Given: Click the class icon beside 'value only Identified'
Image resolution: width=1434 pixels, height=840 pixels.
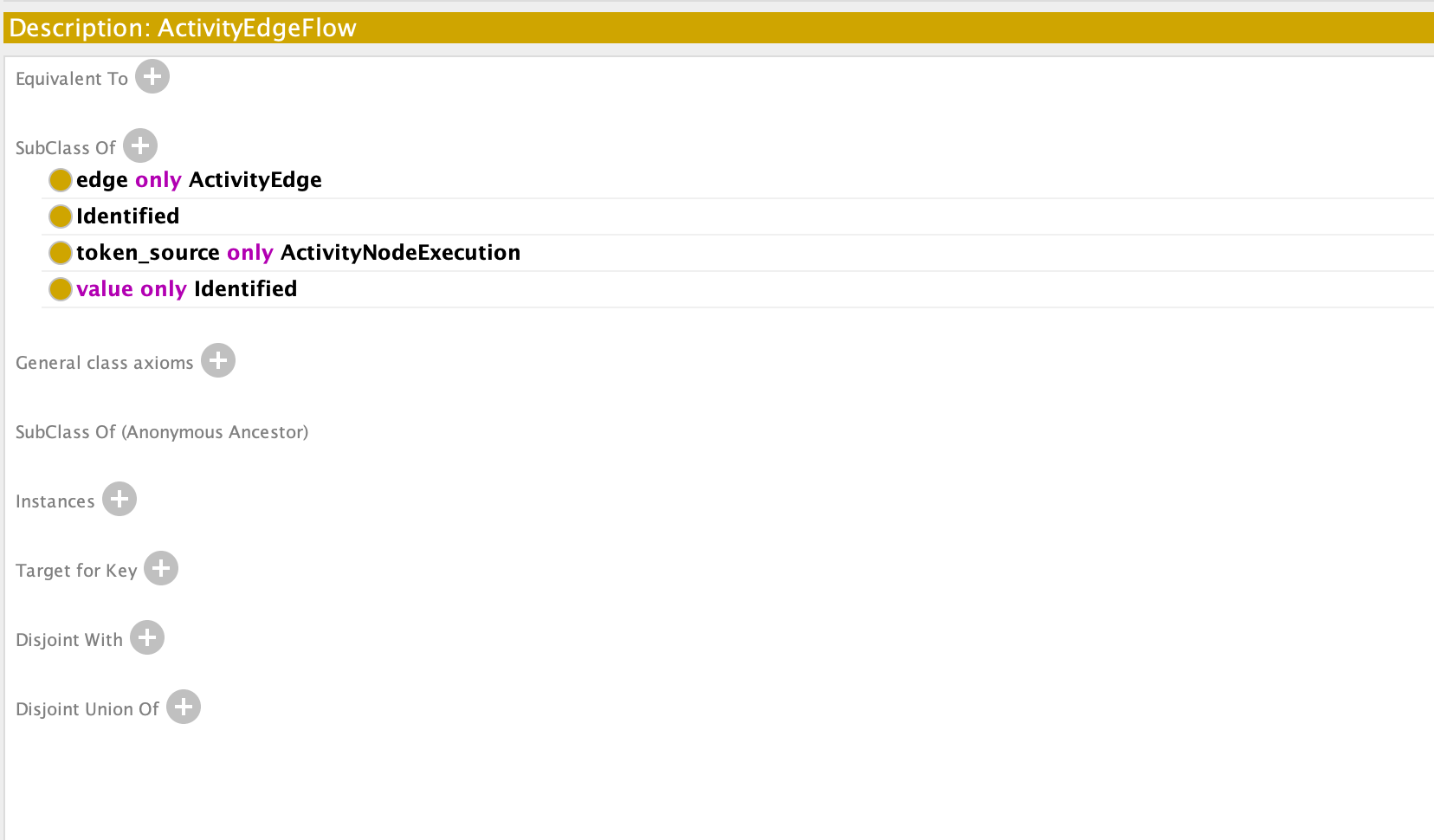Looking at the screenshot, I should coord(59,288).
